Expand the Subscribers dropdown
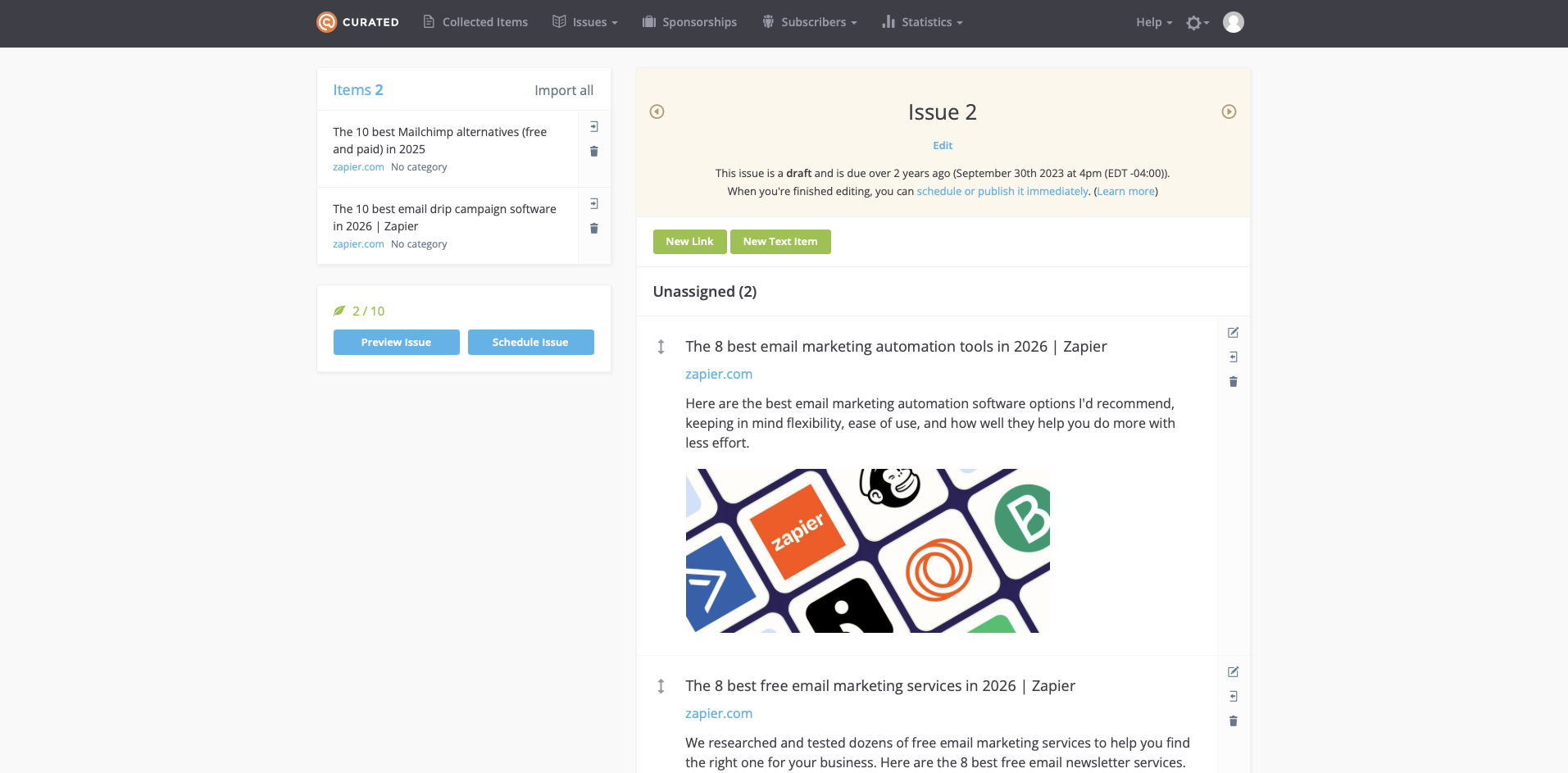Image resolution: width=1568 pixels, height=773 pixels. pyautogui.click(x=809, y=22)
